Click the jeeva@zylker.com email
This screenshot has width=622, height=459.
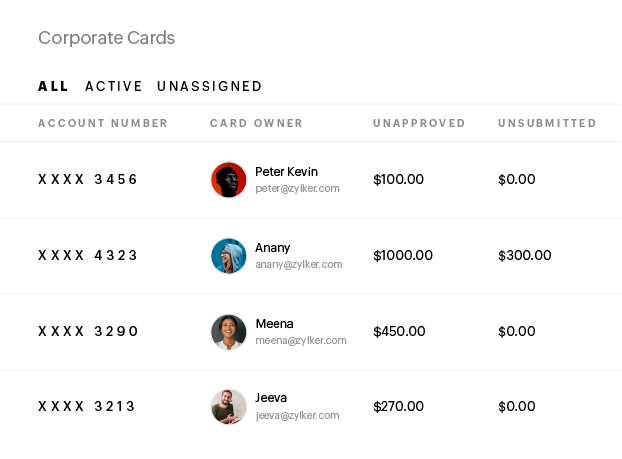pos(297,415)
